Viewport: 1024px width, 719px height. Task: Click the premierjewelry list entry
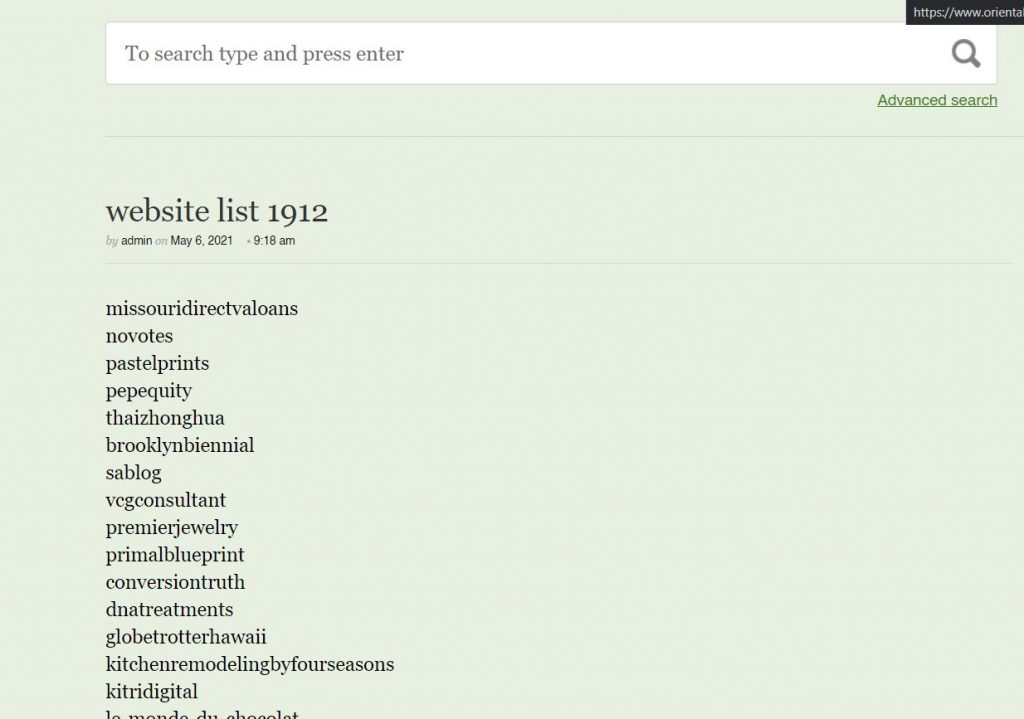tap(172, 527)
